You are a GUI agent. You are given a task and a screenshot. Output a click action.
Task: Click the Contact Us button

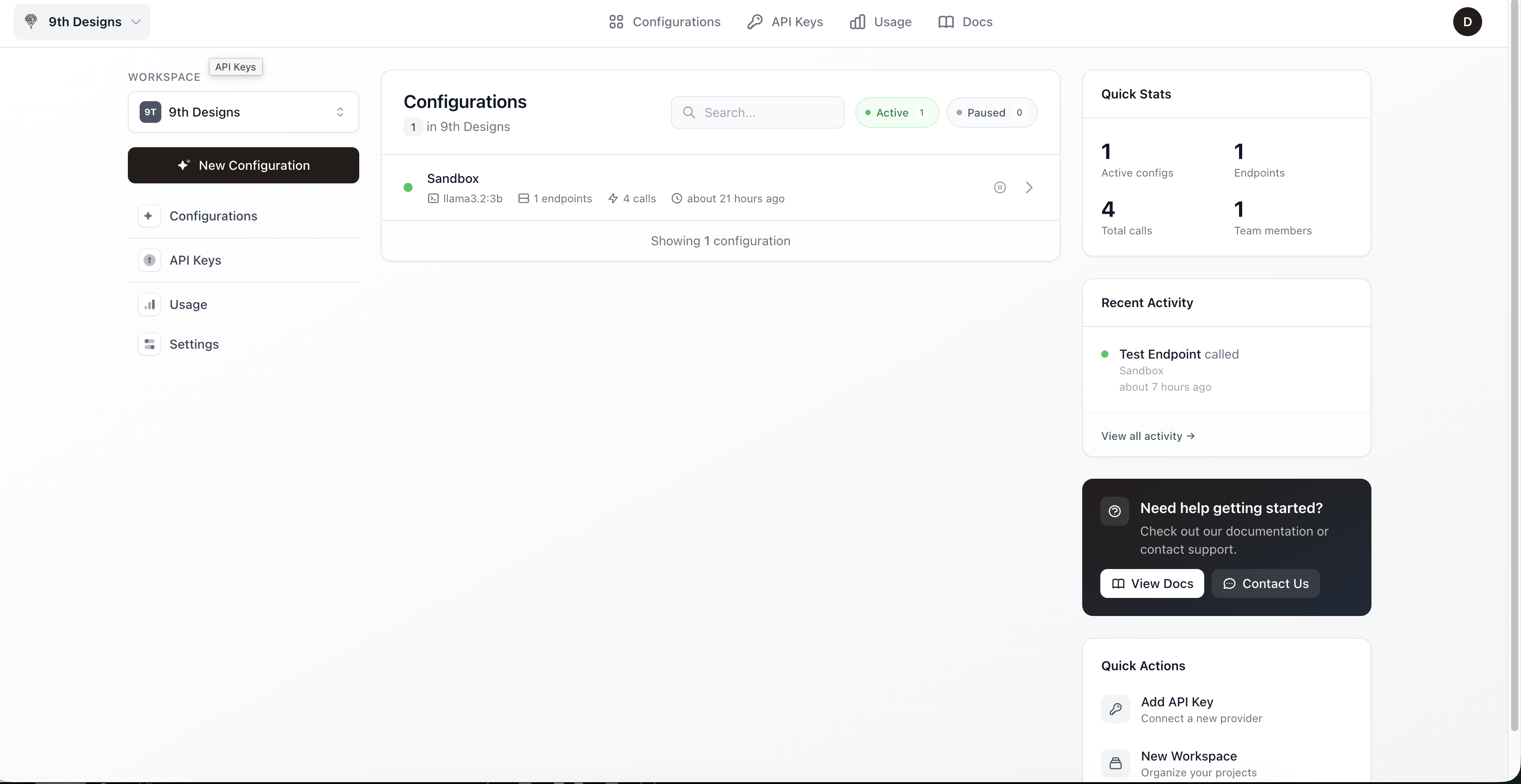(x=1265, y=583)
